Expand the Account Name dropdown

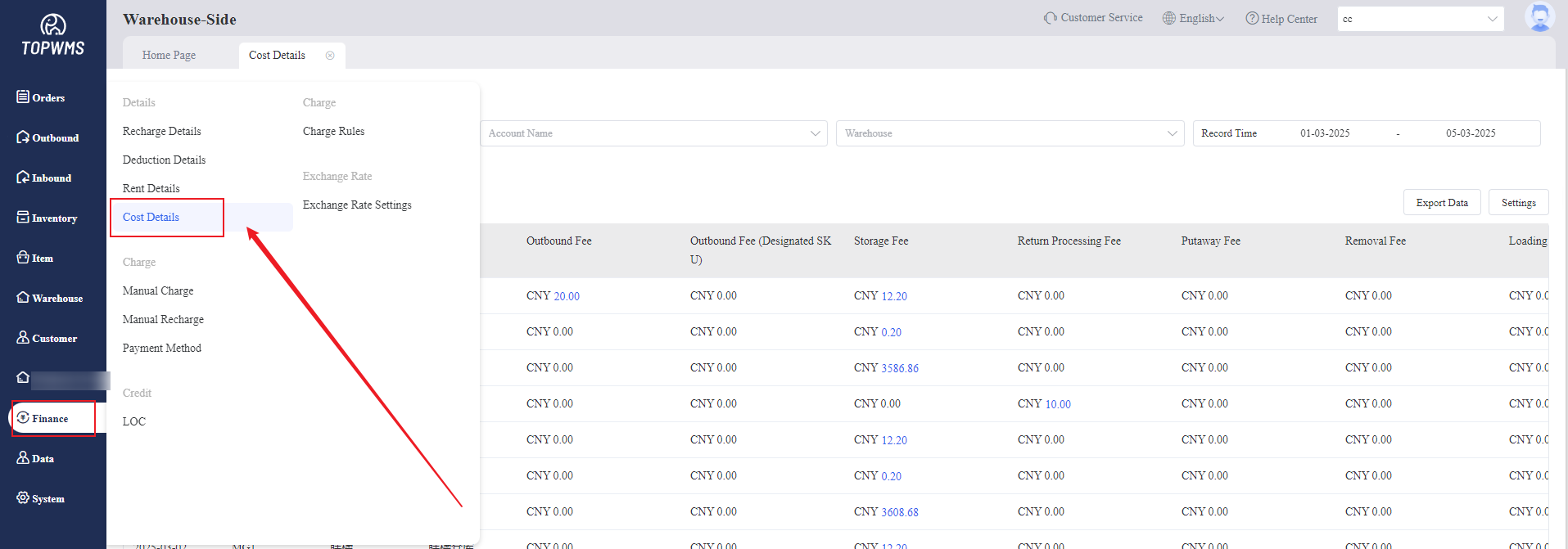point(653,133)
